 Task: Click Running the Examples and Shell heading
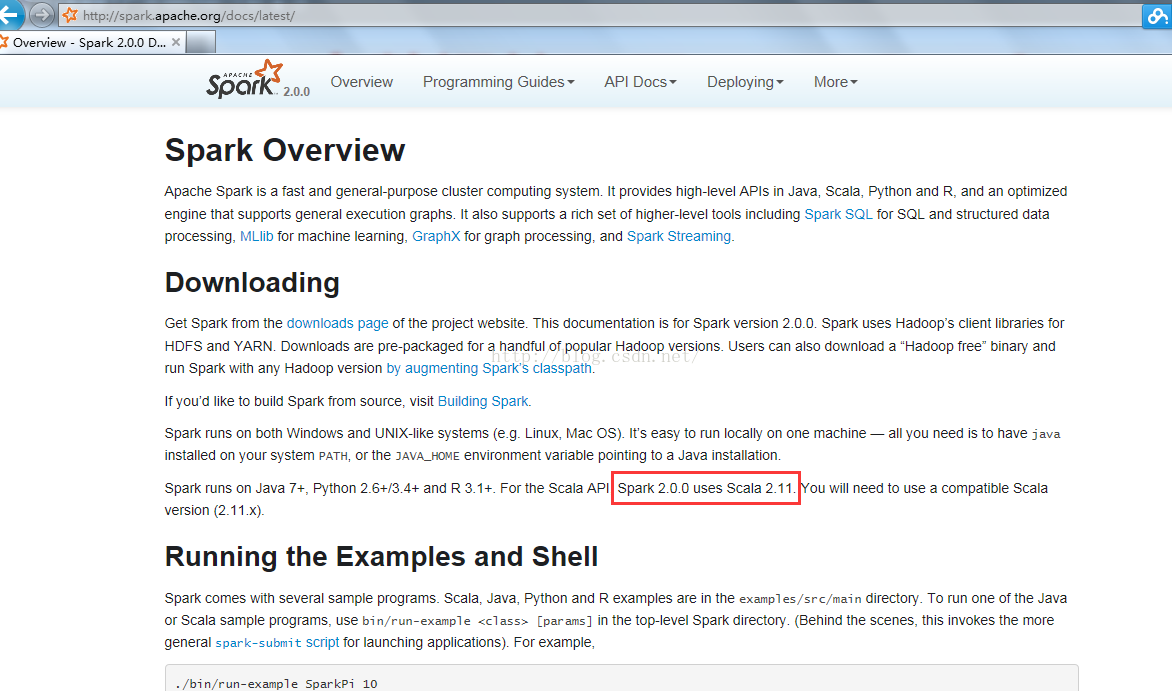point(381,557)
